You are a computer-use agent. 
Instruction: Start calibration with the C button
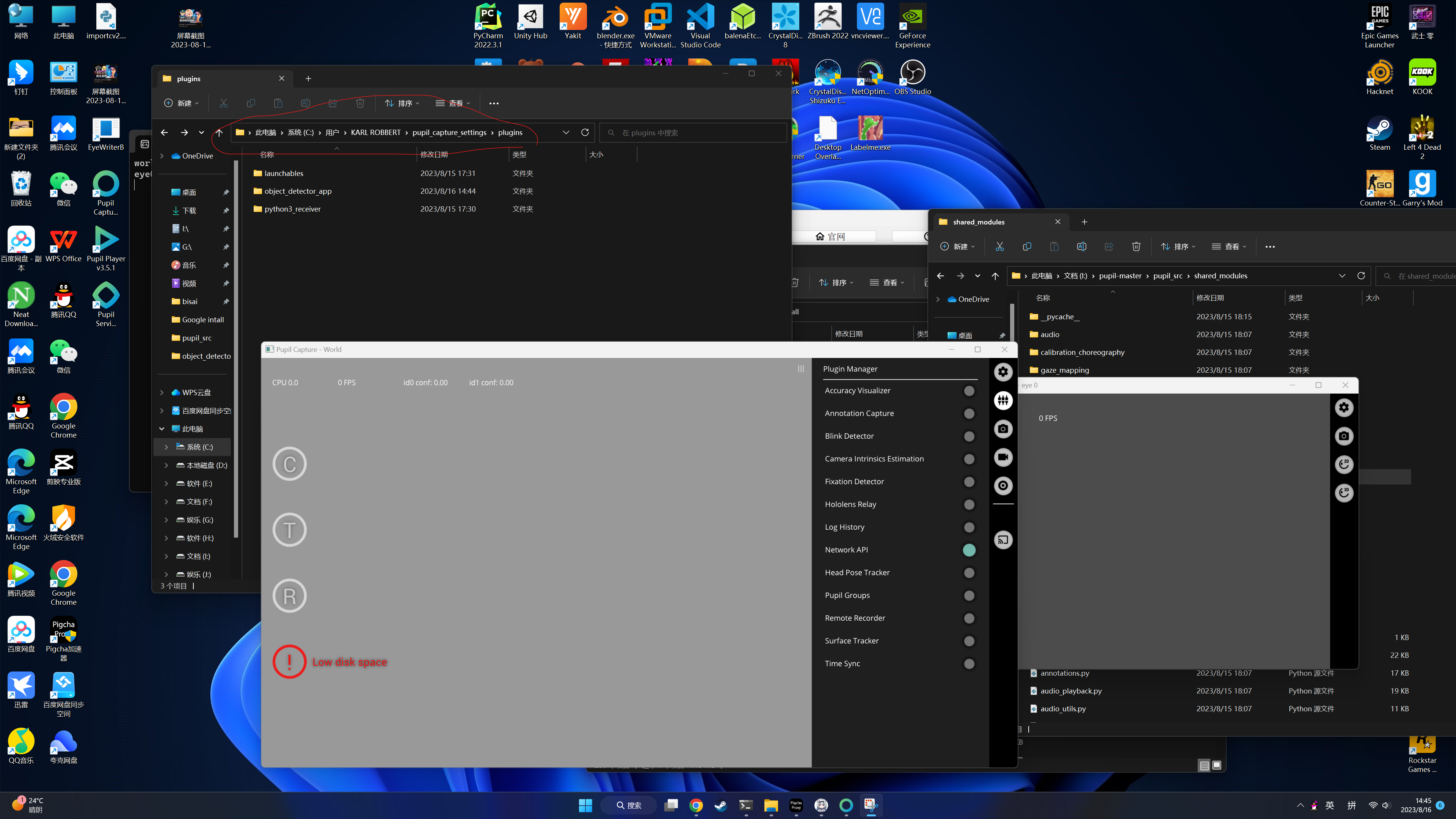[x=289, y=464]
